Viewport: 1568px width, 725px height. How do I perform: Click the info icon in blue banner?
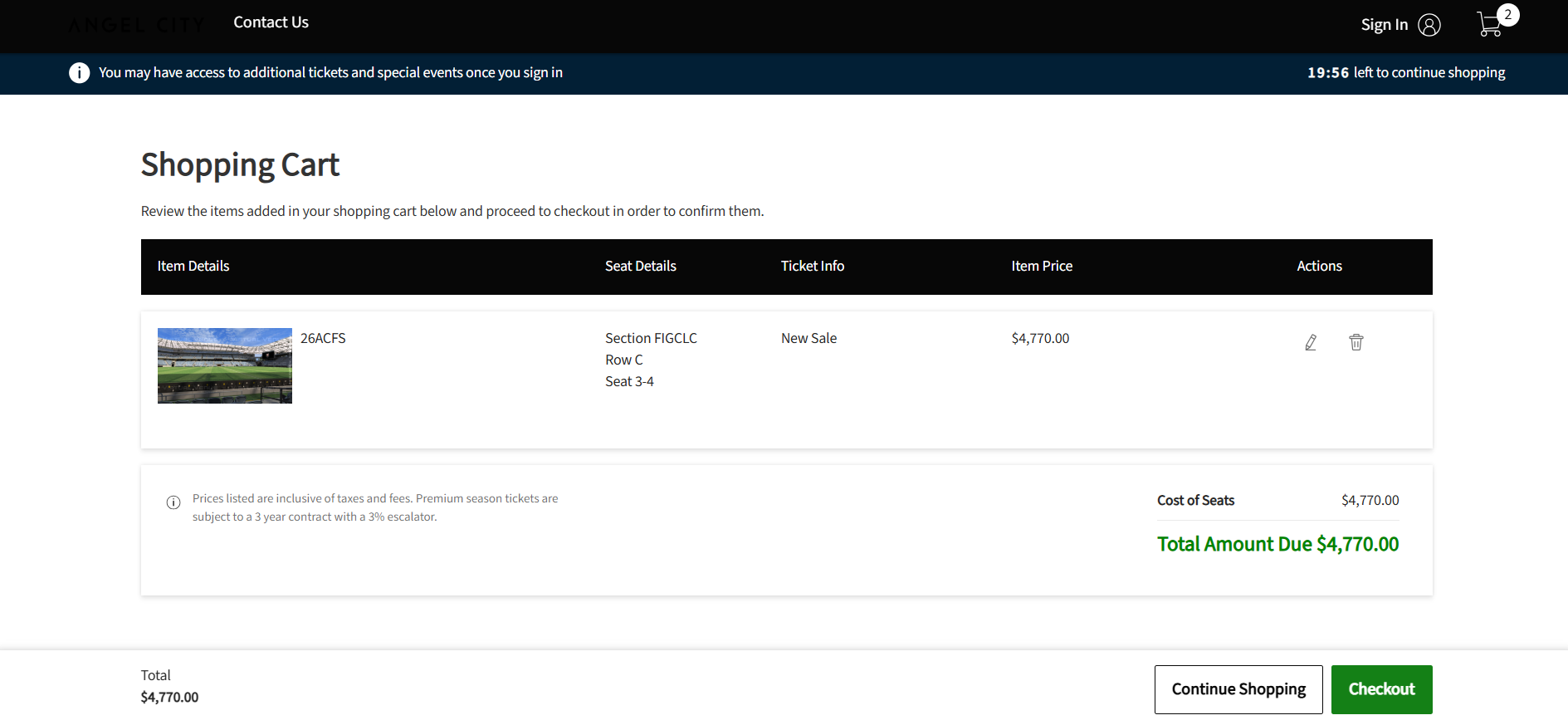pyautogui.click(x=79, y=73)
